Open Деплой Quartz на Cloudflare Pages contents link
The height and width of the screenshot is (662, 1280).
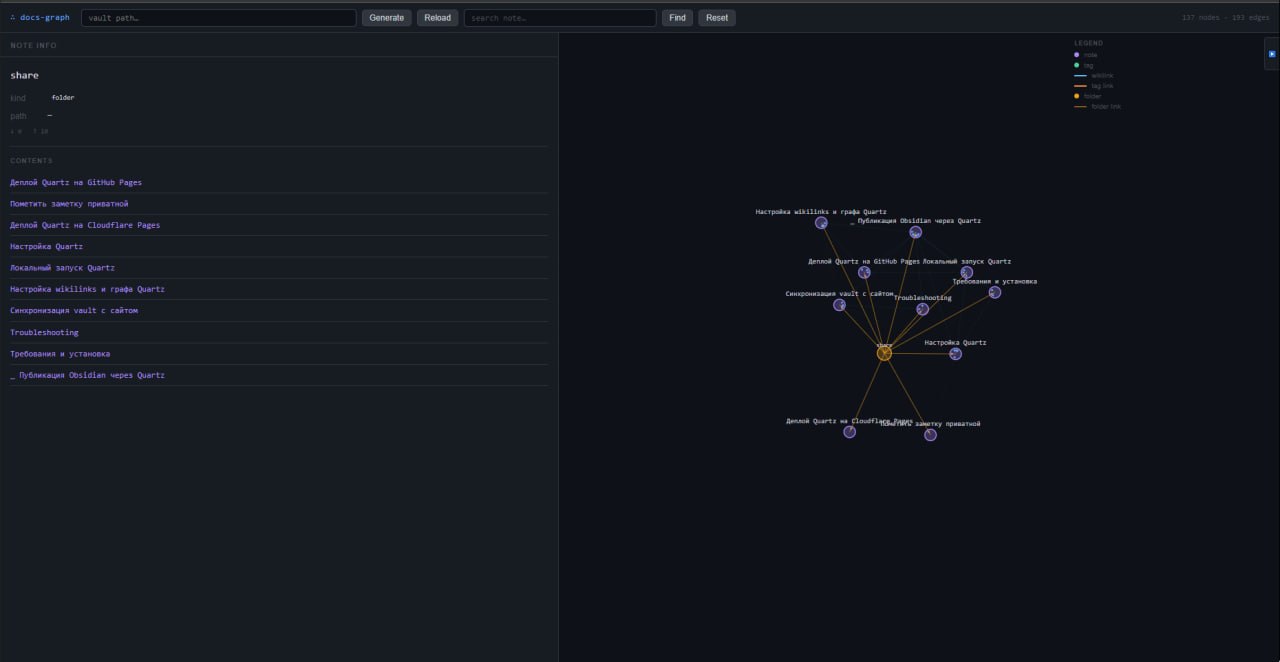click(85, 225)
